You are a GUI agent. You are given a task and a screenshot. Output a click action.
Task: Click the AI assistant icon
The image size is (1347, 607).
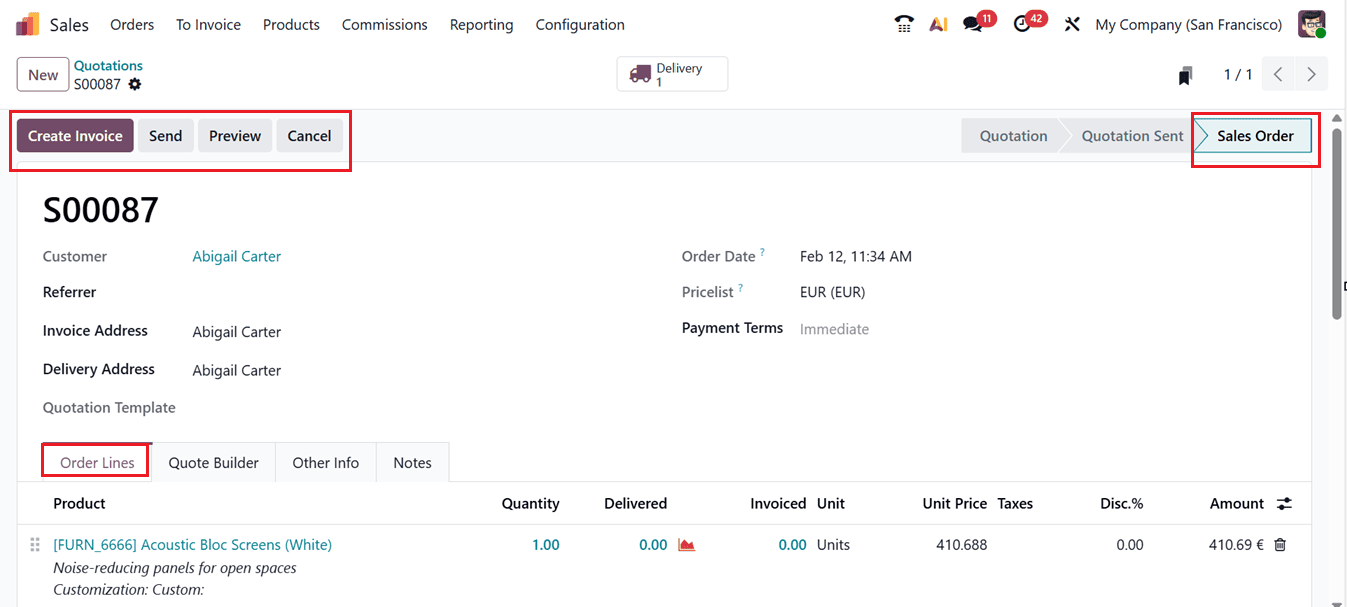tap(938, 23)
